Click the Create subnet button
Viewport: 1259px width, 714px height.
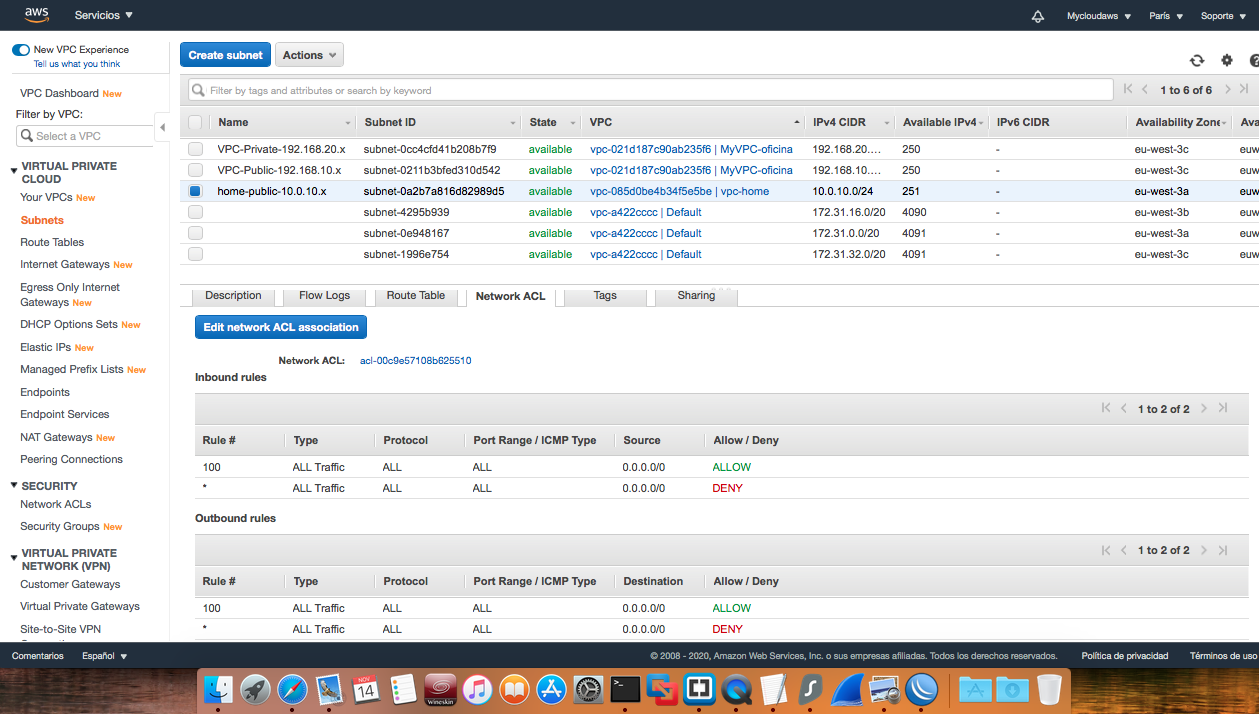(224, 54)
